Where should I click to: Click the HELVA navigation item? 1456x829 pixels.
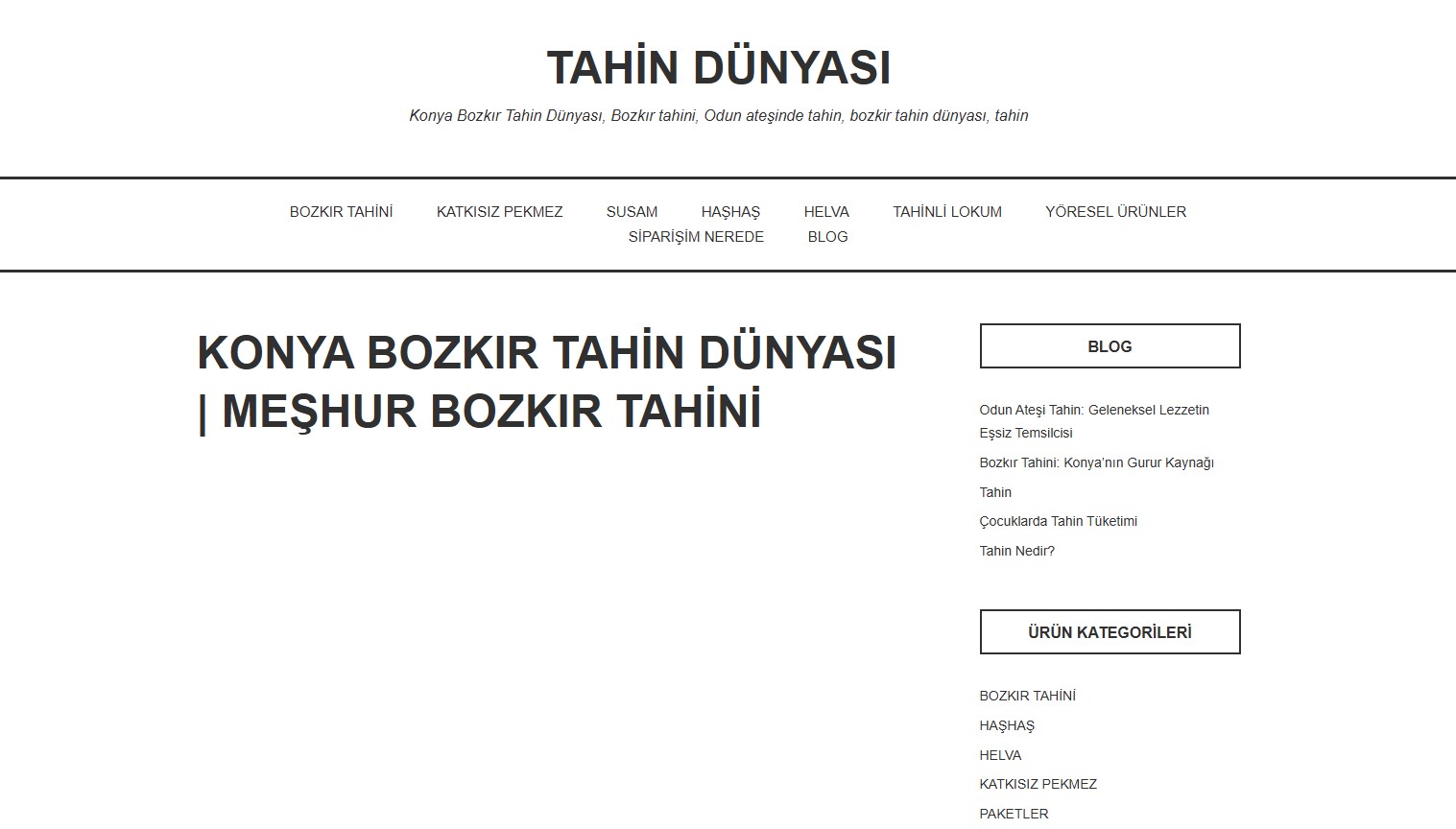[x=826, y=211]
